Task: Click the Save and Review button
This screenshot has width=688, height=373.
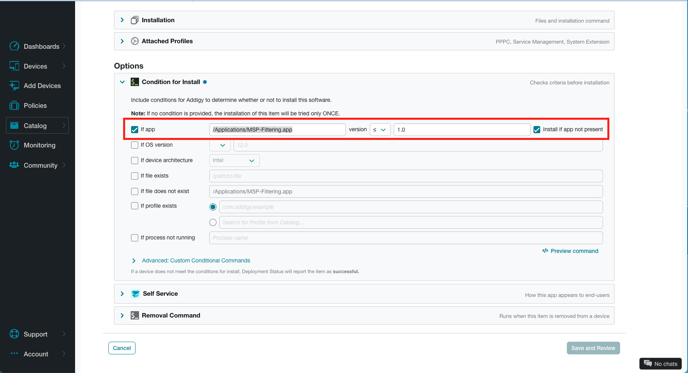Action: 593,348
